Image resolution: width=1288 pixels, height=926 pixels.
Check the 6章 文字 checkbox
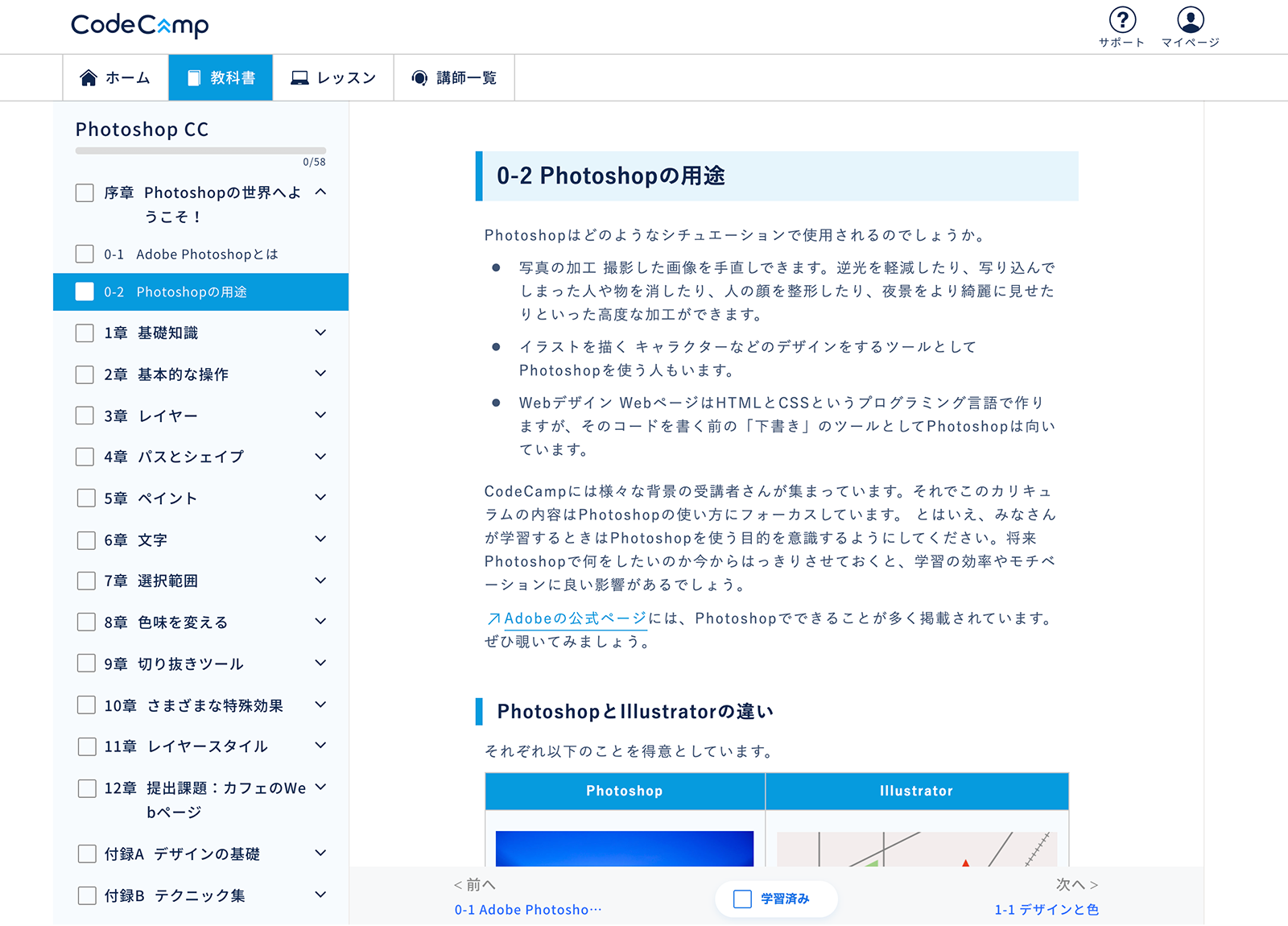tap(86, 539)
